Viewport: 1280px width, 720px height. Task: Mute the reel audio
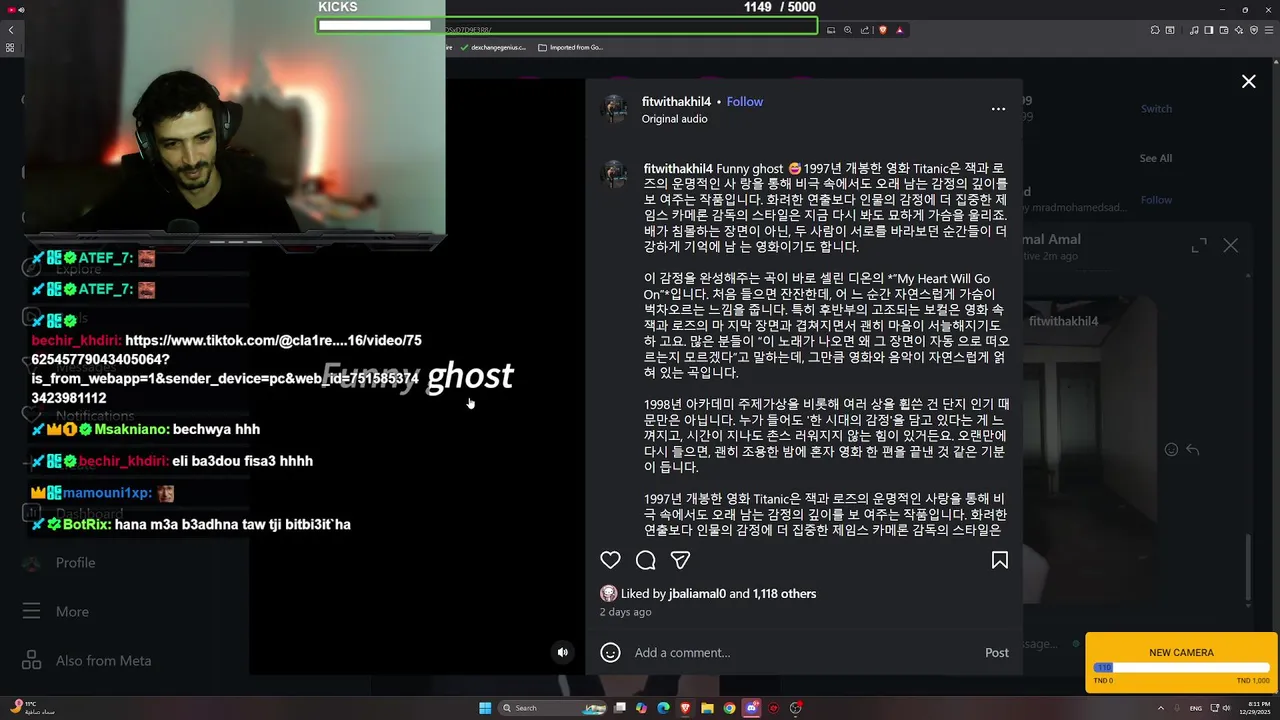click(563, 652)
